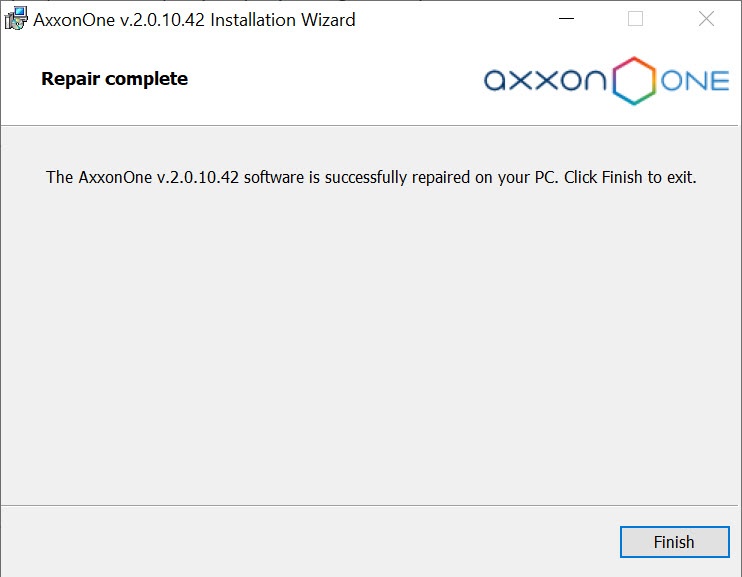Click the Finish button to exit

click(673, 542)
